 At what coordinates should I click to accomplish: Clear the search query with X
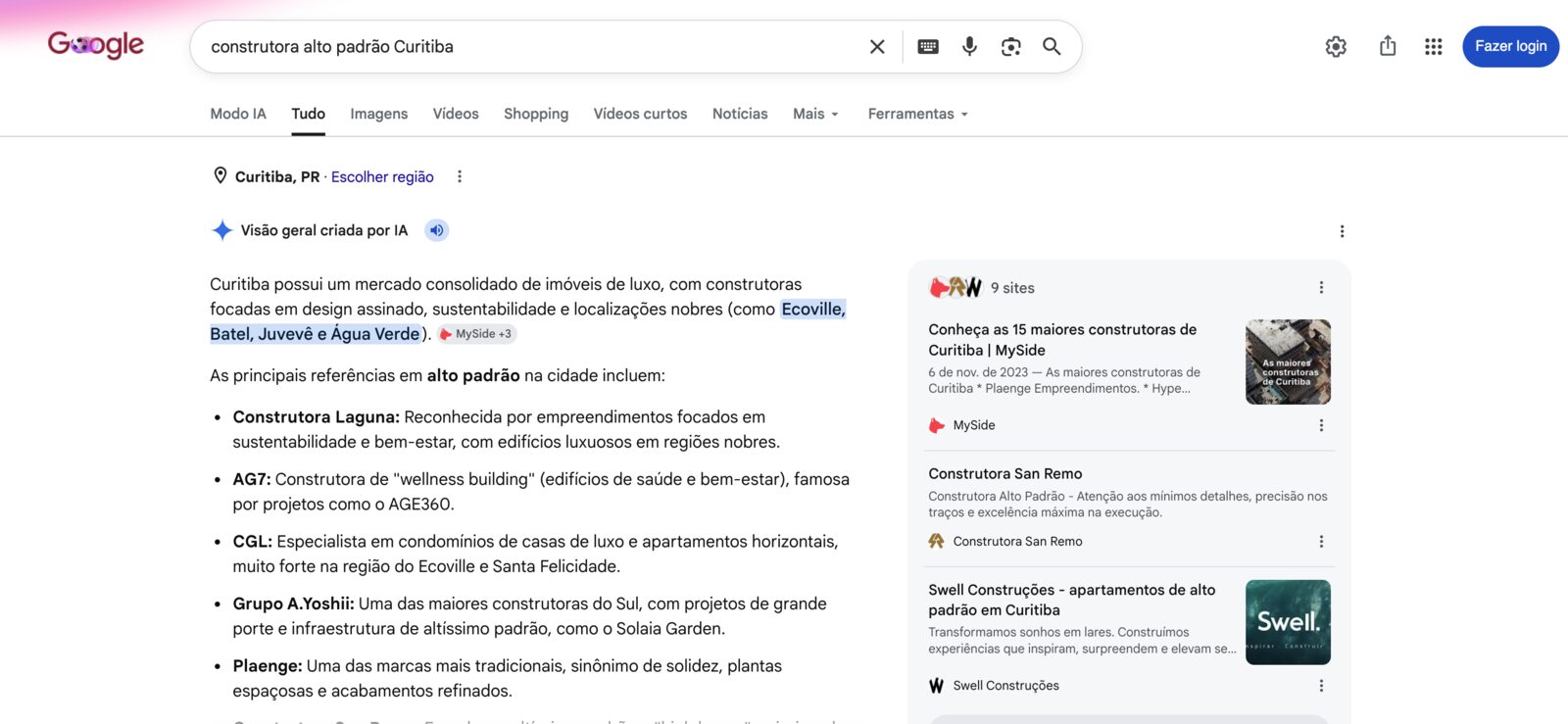point(877,46)
